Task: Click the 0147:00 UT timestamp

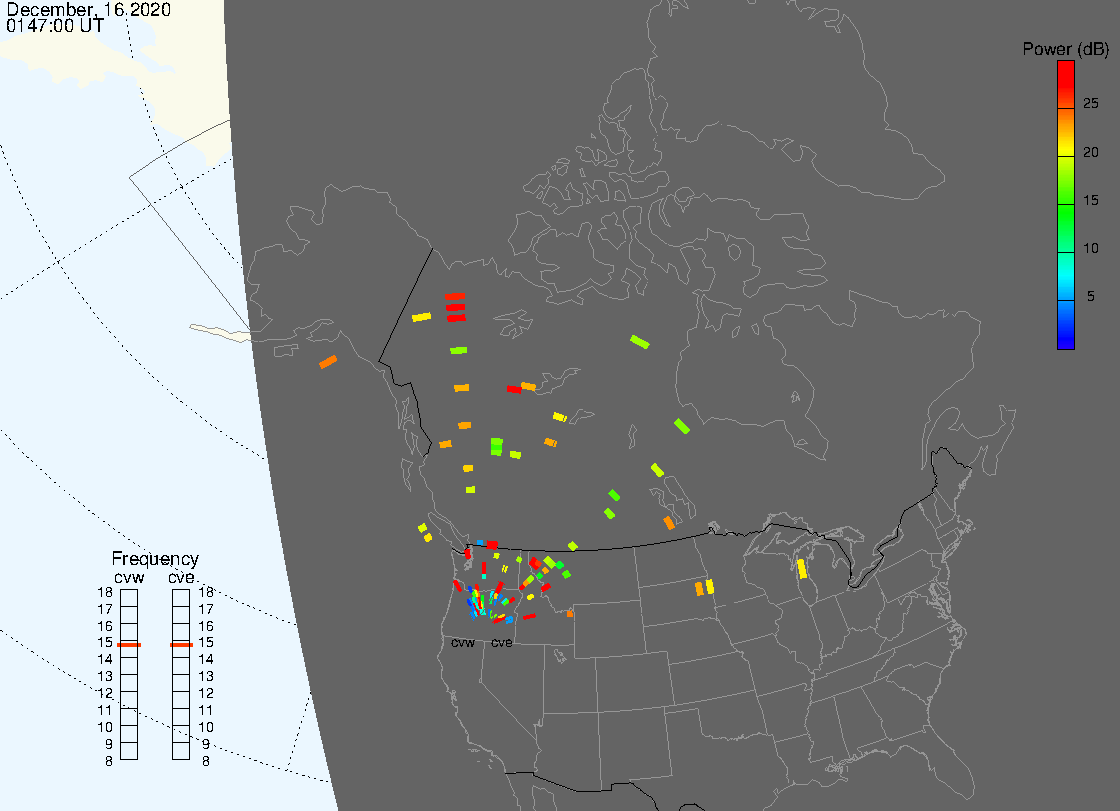Action: 55,26
